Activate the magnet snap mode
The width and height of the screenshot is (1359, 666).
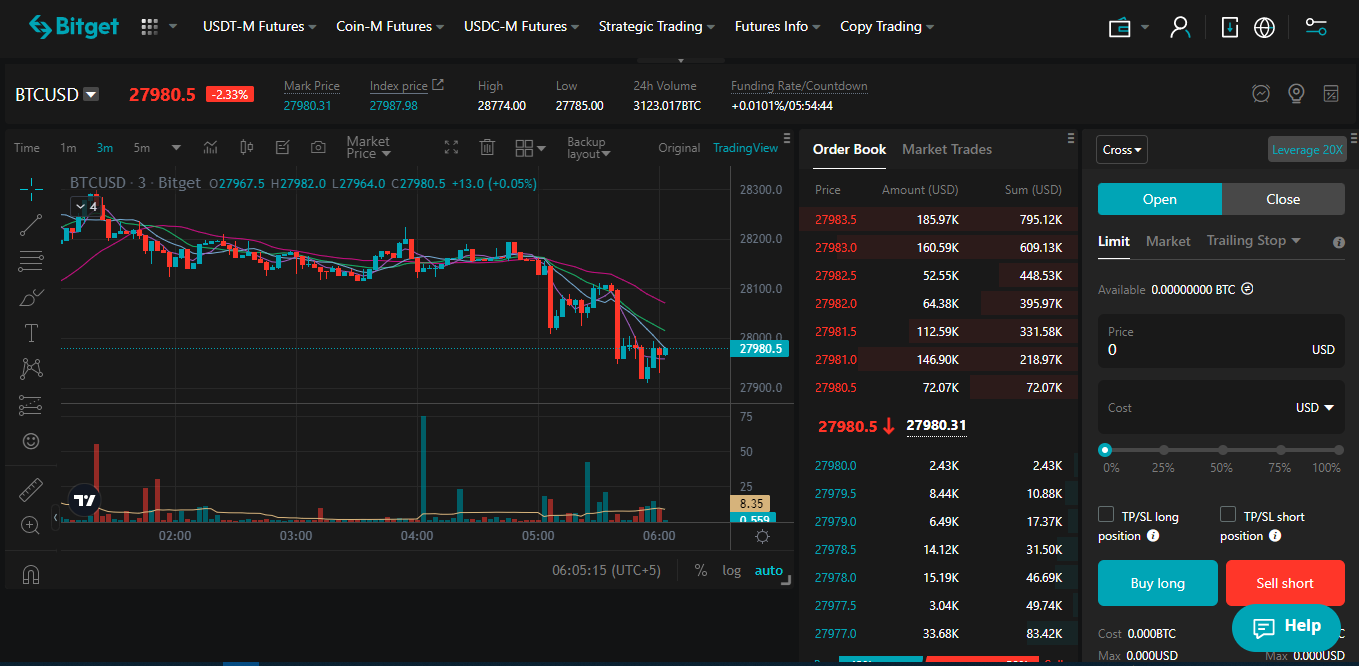(x=31, y=574)
